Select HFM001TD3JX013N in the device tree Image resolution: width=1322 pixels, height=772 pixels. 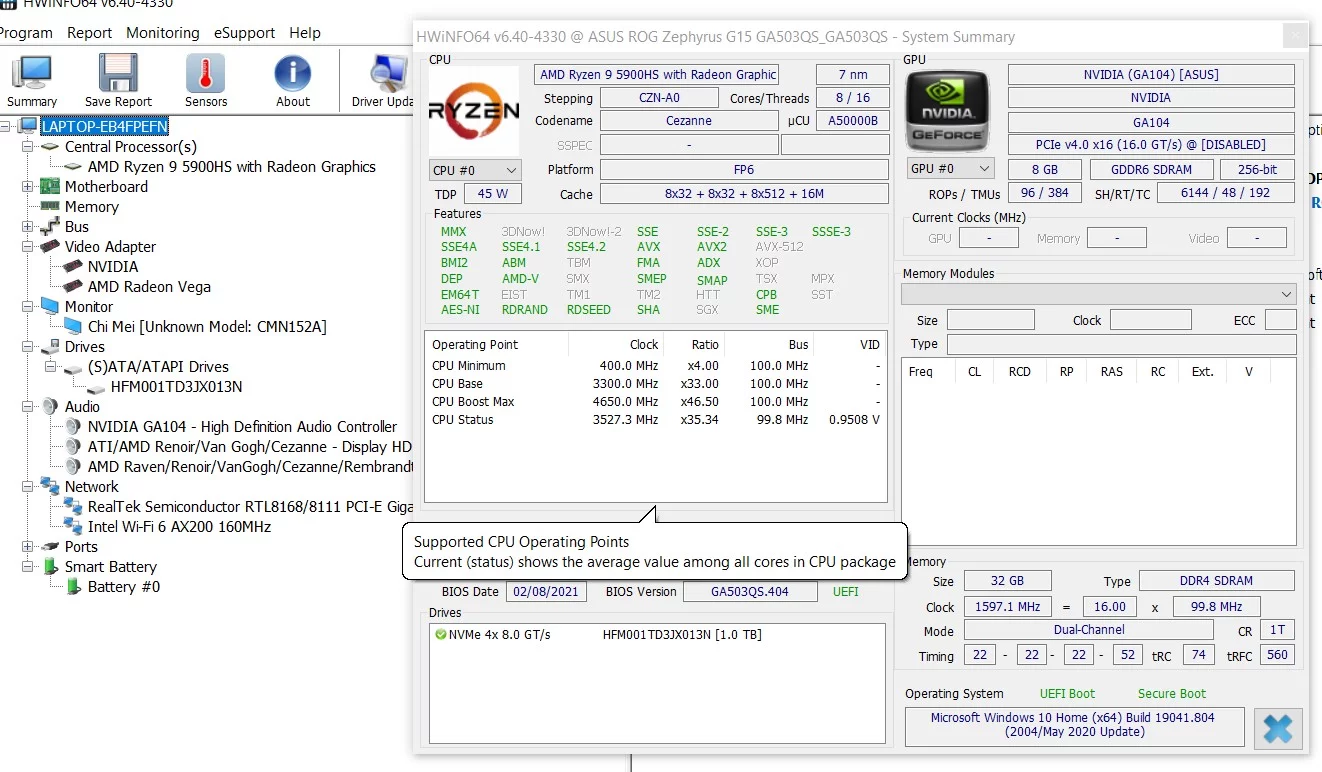(177, 387)
